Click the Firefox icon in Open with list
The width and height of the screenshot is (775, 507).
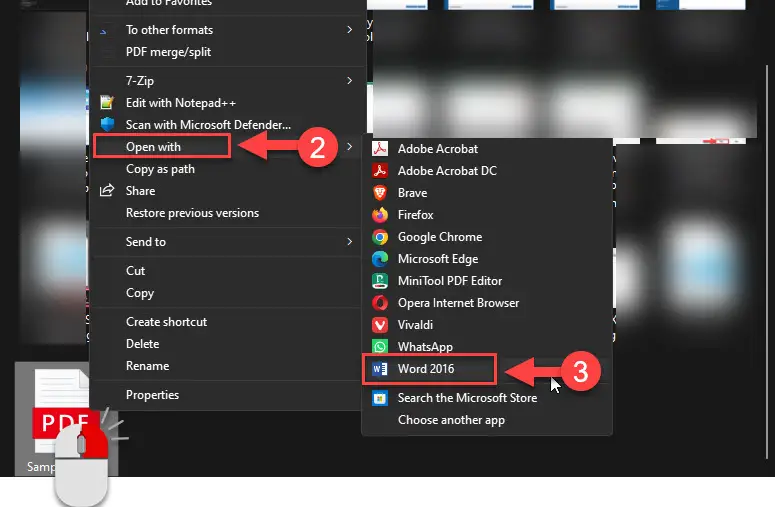tap(380, 215)
